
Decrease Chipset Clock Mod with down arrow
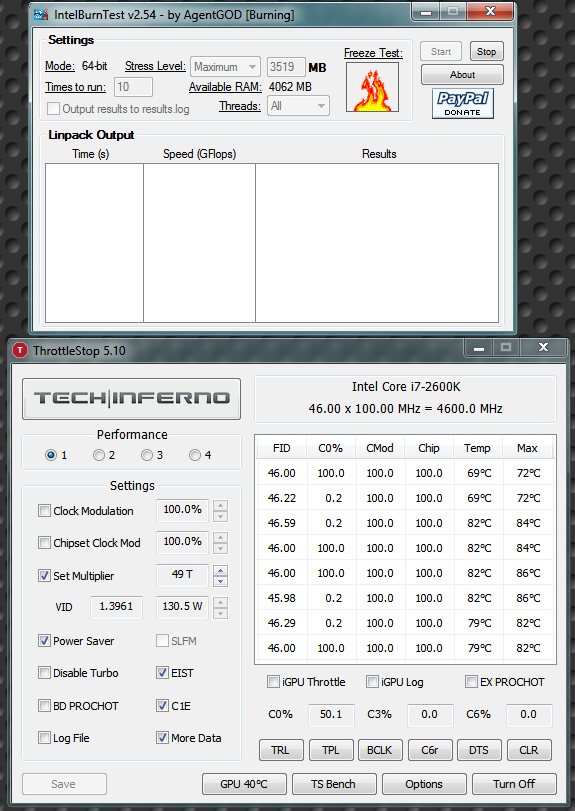(x=220, y=549)
